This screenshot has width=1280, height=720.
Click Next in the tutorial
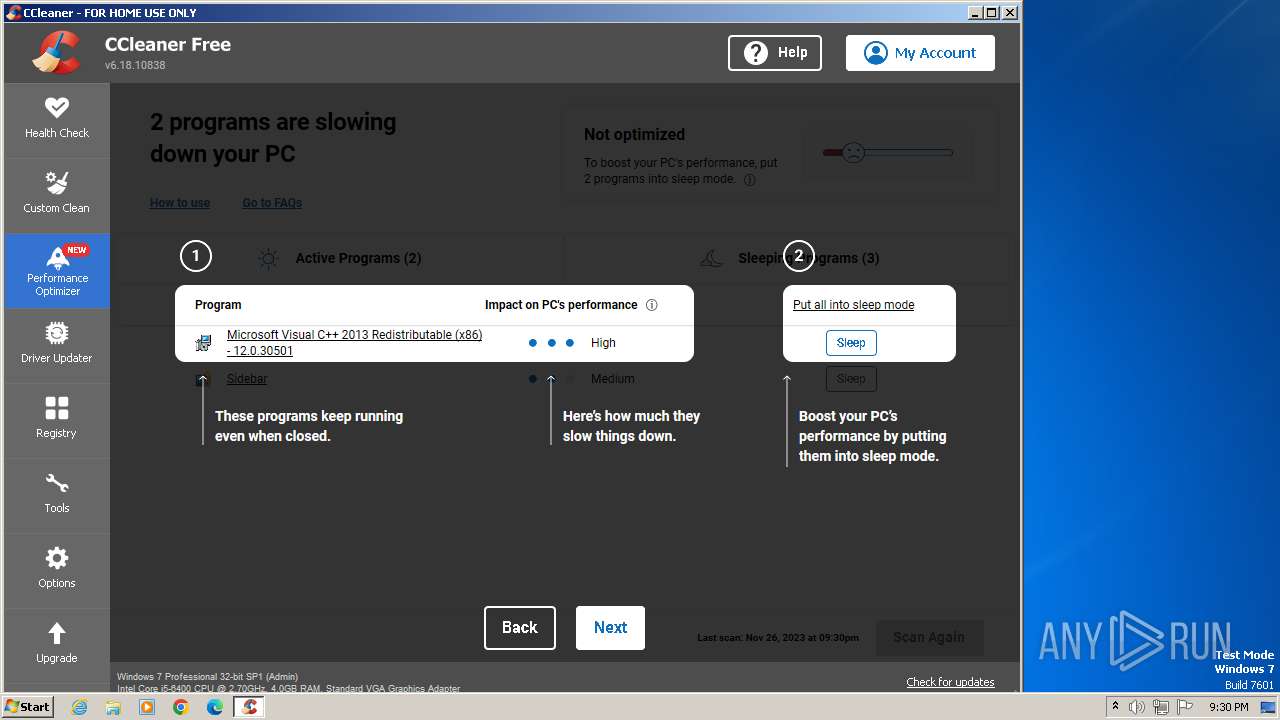click(x=610, y=628)
